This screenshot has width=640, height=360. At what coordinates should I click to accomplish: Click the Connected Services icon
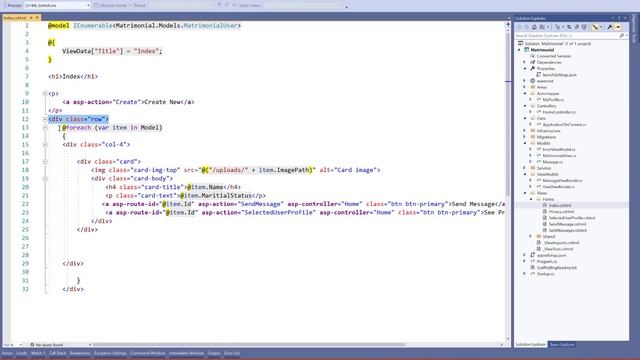[532, 56]
